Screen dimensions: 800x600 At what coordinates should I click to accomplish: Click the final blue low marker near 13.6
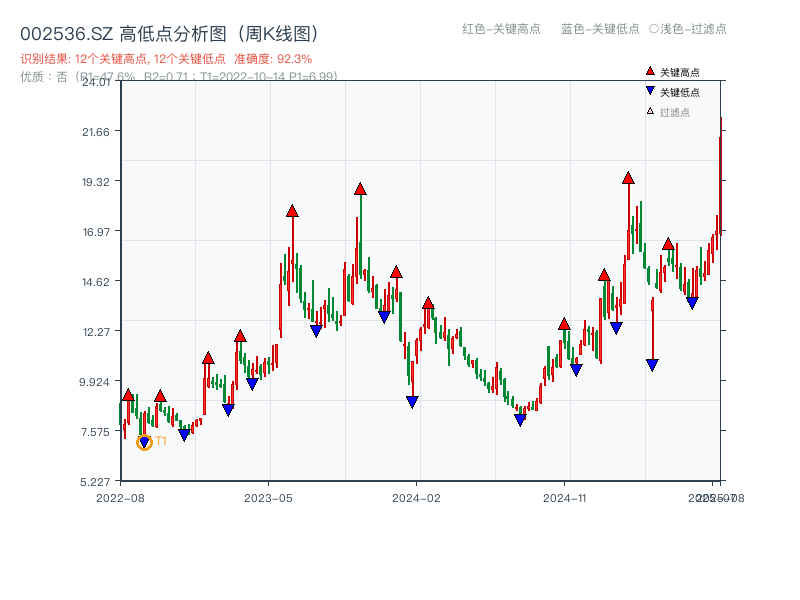[692, 303]
